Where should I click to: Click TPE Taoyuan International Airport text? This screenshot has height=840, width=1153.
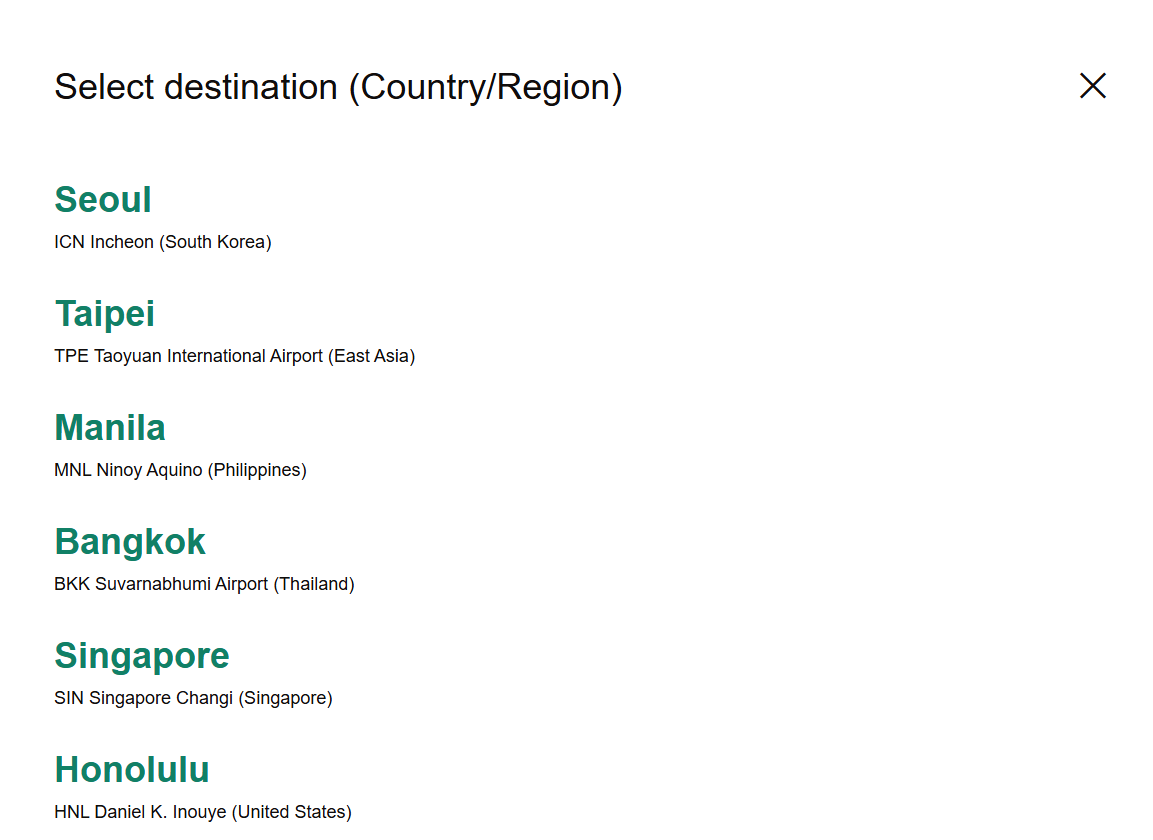(x=189, y=356)
